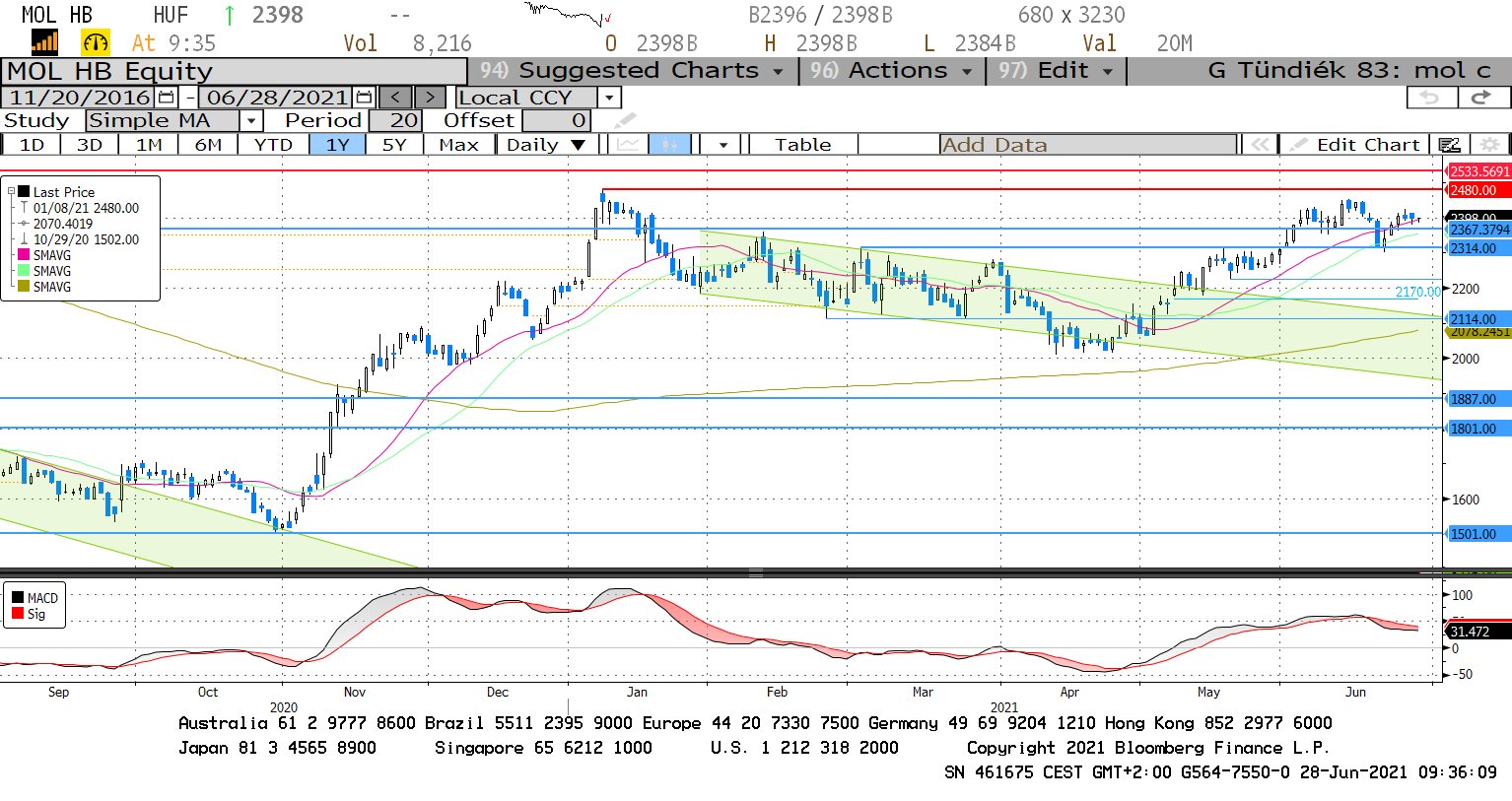Click the redo arrow button
The height and width of the screenshot is (801, 1512).
click(1481, 97)
